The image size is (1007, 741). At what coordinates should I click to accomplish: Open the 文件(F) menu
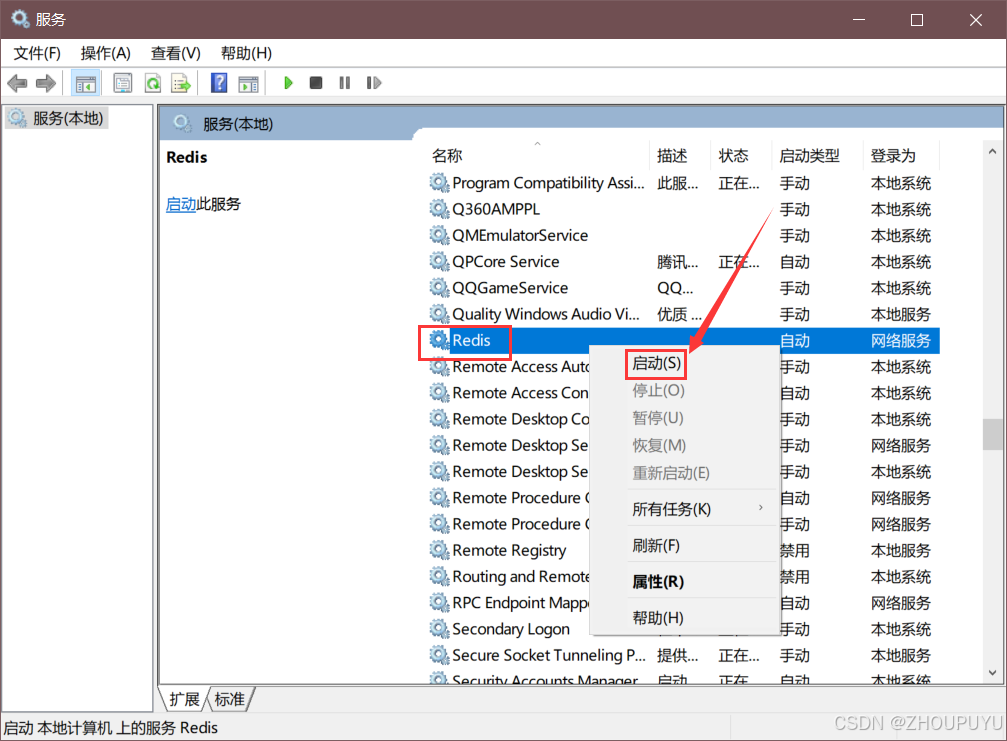pyautogui.click(x=37, y=53)
